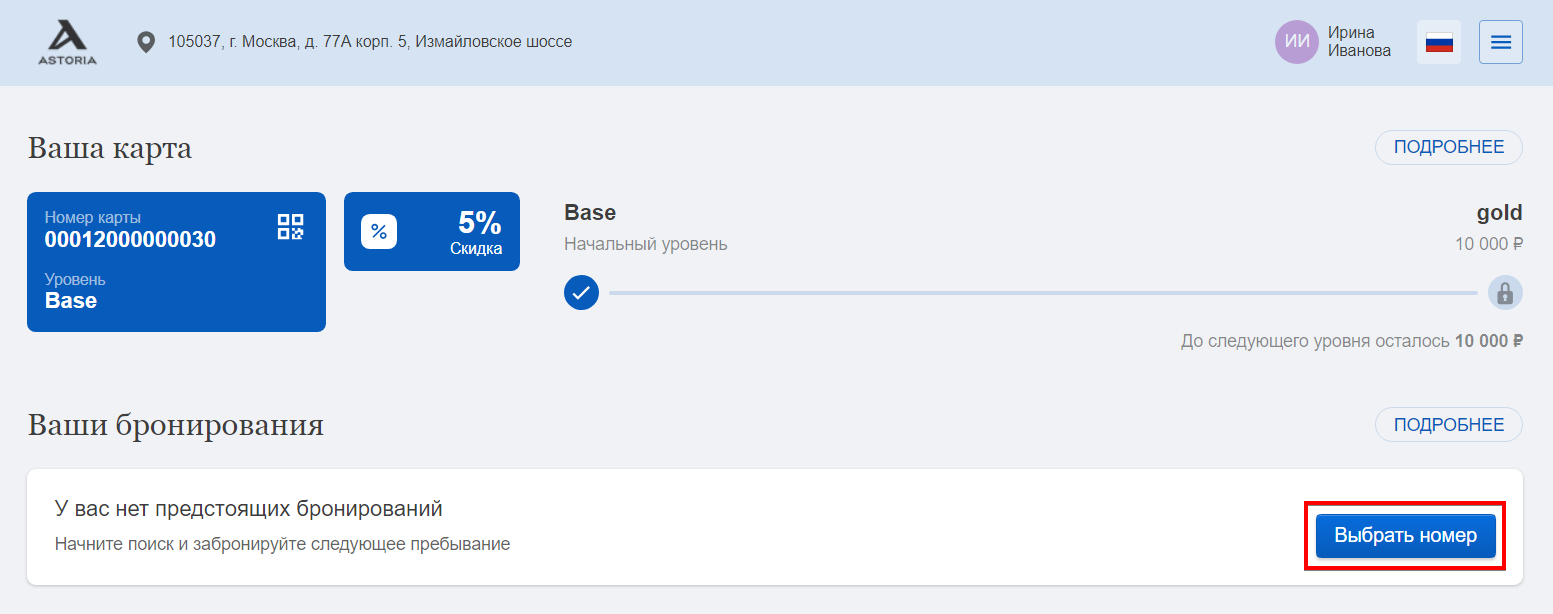Click the Ваши бронирования heading
Screen dimensions: 1553x614
click(x=176, y=425)
